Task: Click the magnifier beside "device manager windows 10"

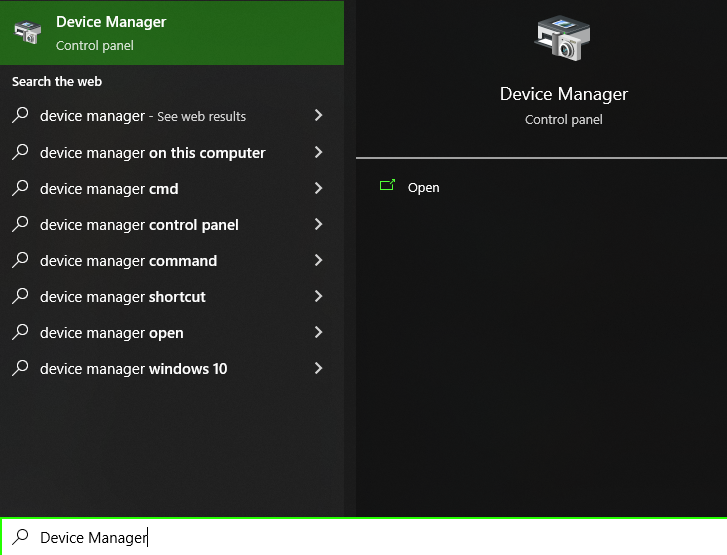Action: click(x=20, y=368)
